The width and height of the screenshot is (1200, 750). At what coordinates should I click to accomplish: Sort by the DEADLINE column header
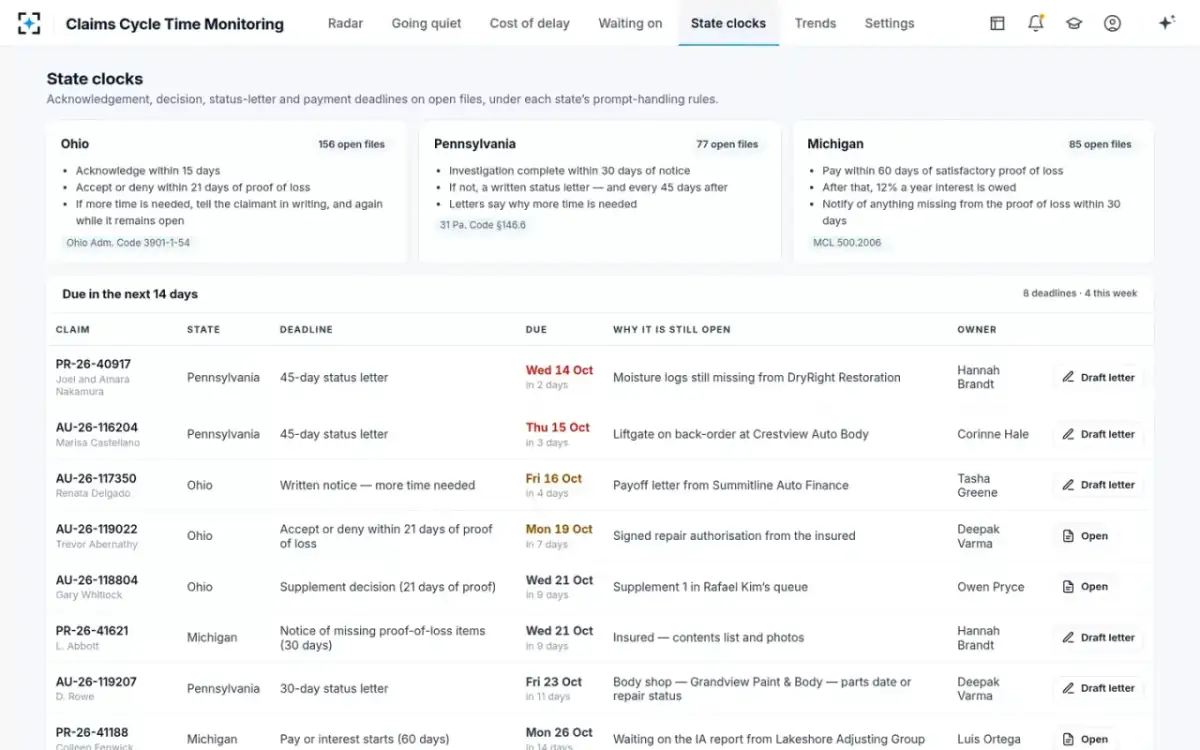click(306, 329)
